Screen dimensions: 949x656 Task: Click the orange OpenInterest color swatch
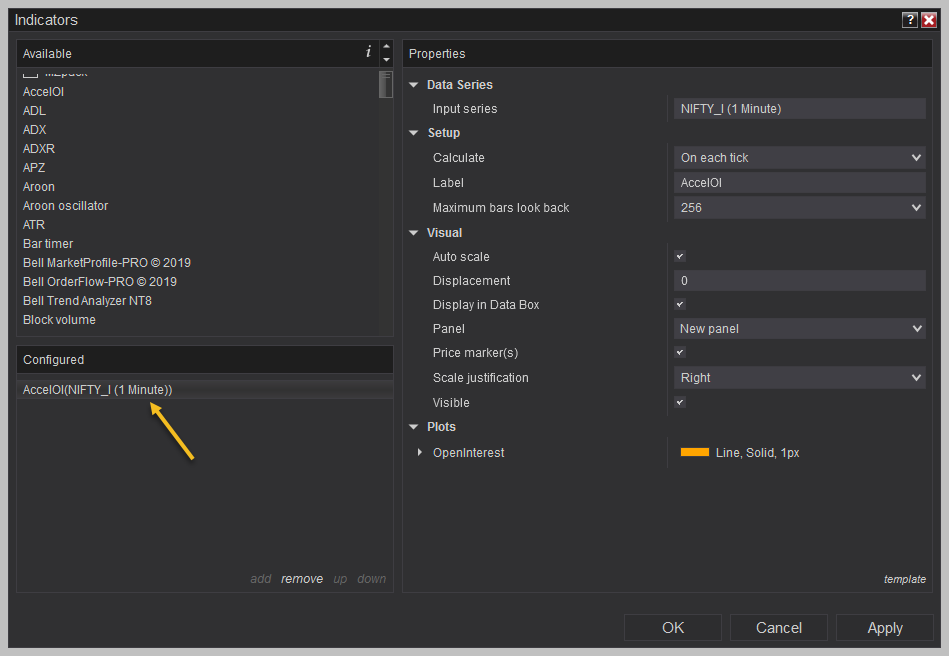pyautogui.click(x=694, y=452)
